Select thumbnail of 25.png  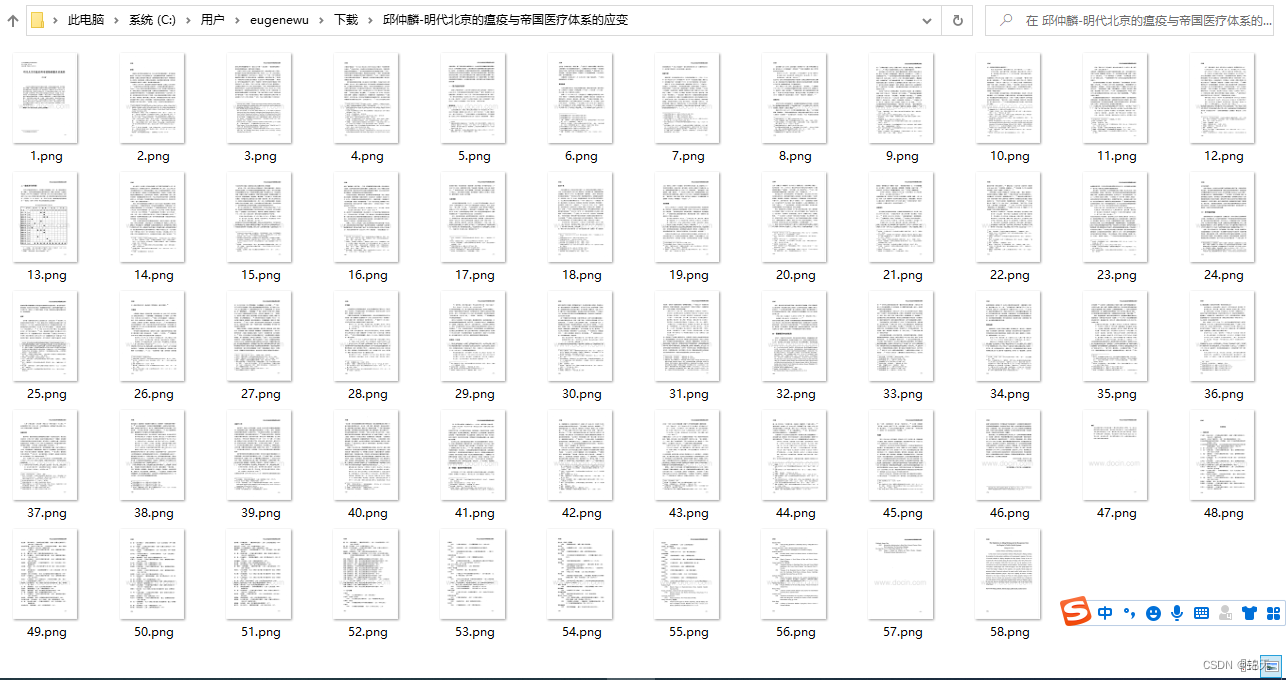tap(45, 336)
